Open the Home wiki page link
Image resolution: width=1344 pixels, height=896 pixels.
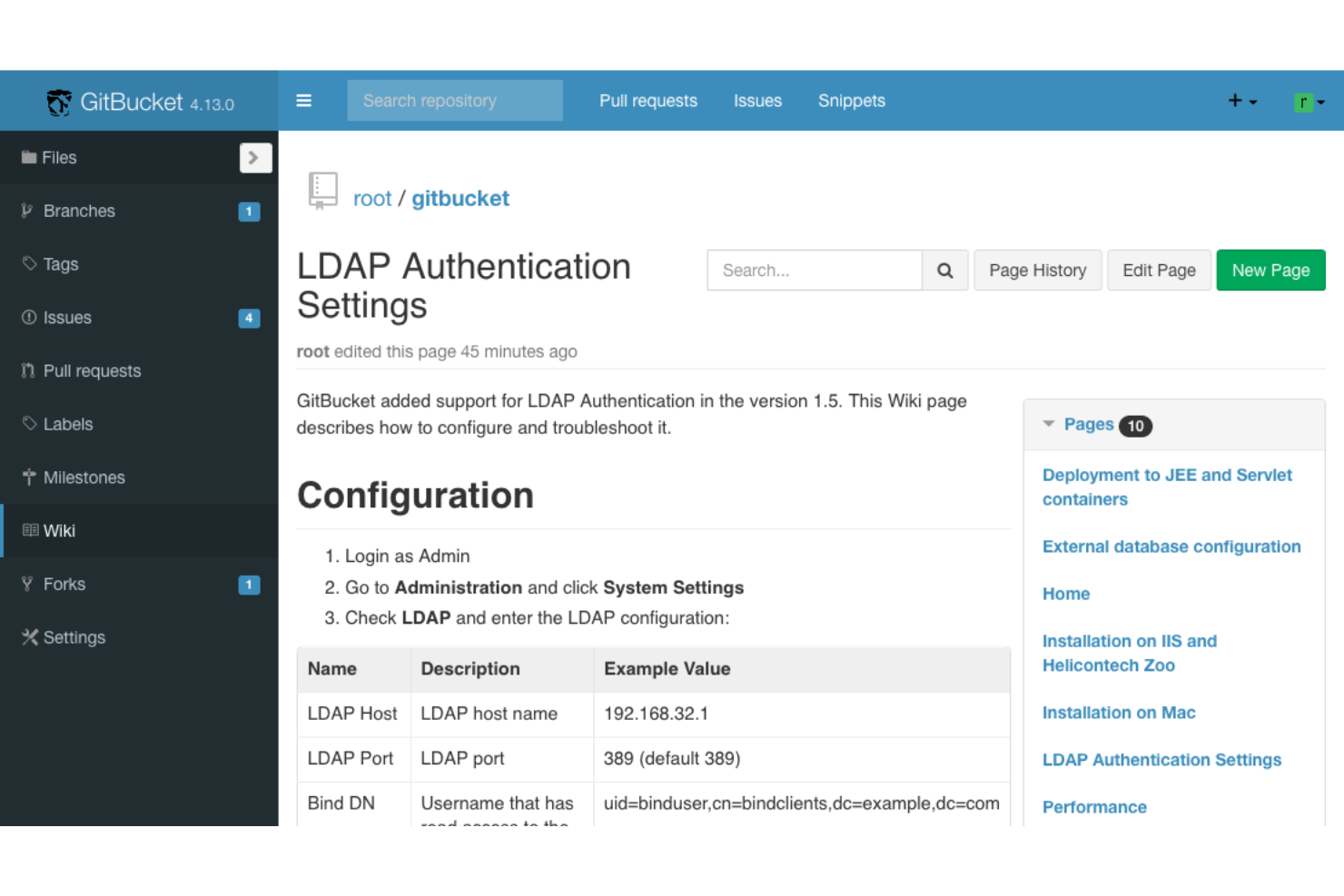pyautogui.click(x=1066, y=594)
